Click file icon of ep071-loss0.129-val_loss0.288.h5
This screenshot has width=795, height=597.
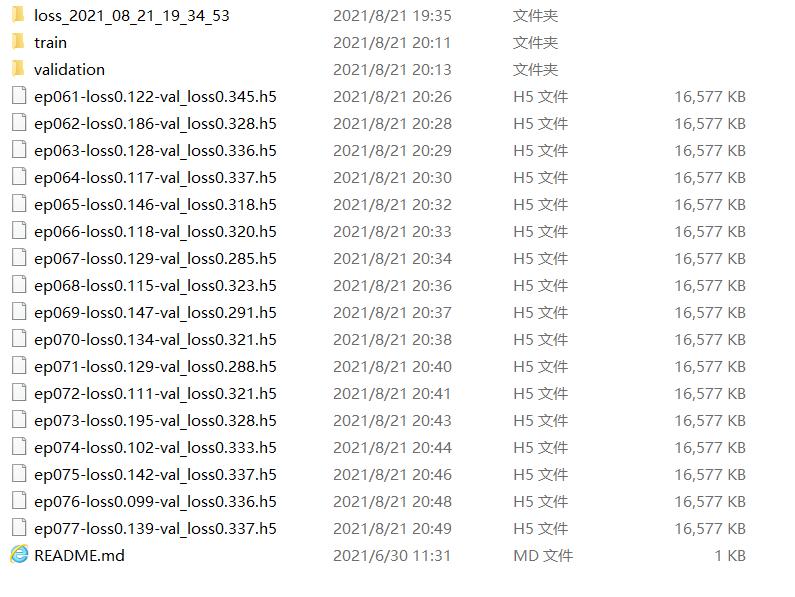(x=19, y=366)
